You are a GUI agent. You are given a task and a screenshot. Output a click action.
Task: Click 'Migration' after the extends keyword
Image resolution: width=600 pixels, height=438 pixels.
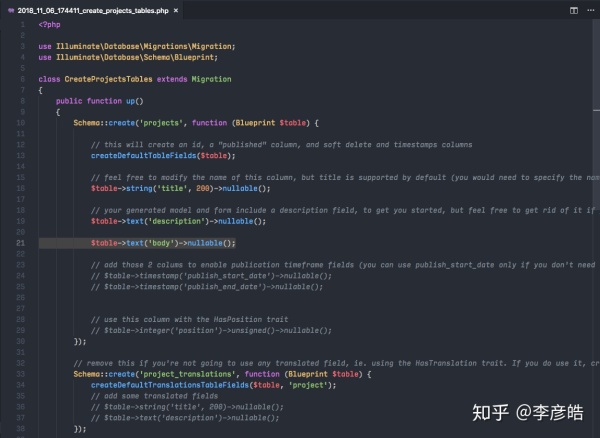click(211, 79)
